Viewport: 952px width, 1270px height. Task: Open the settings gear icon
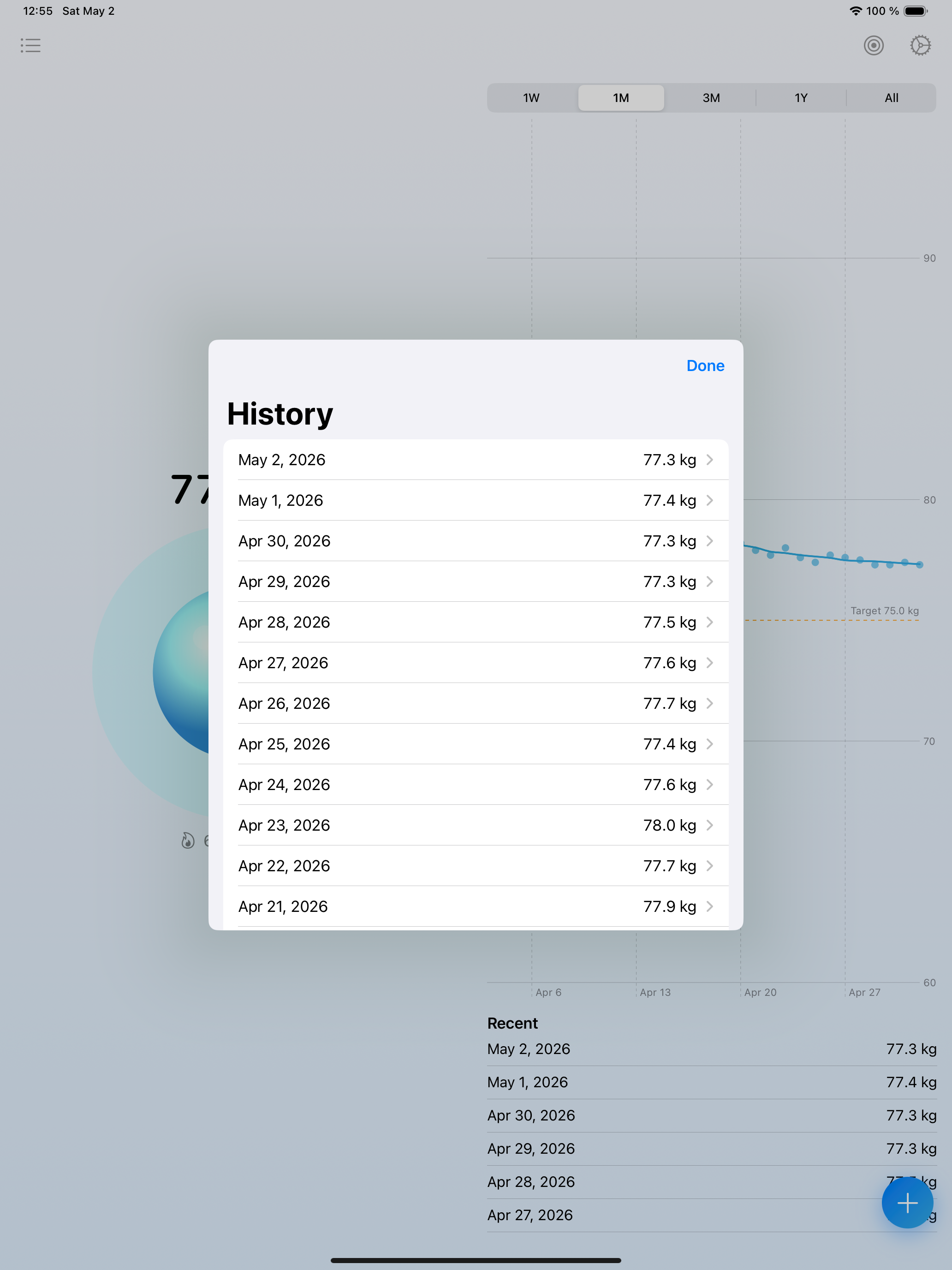[920, 45]
